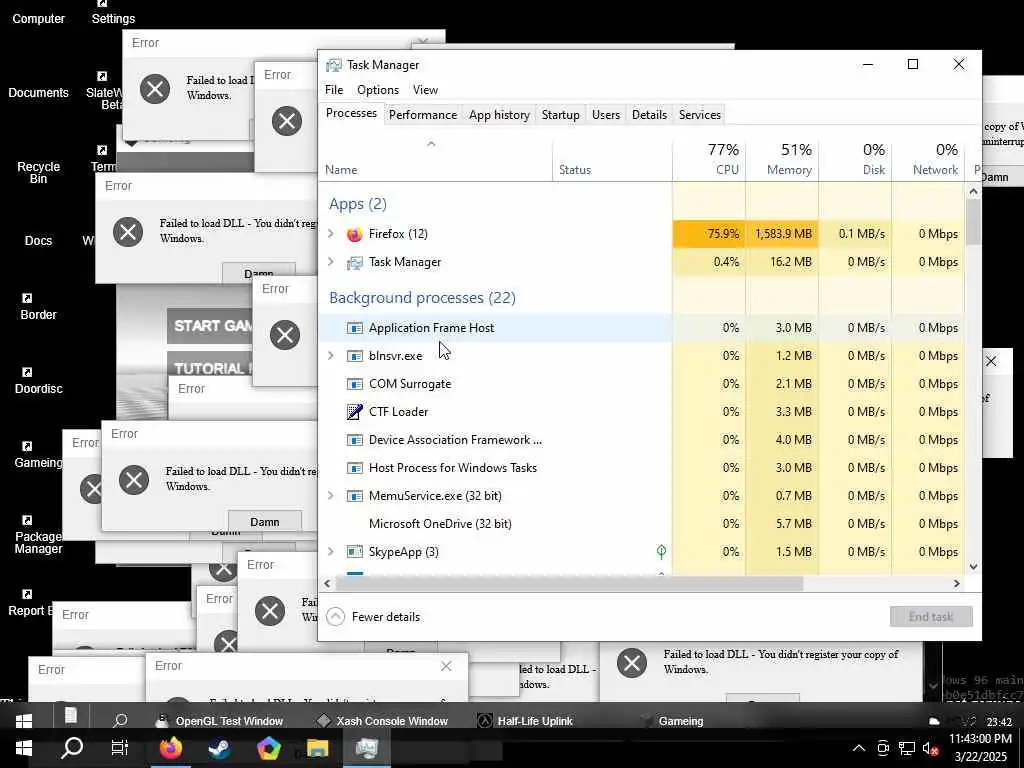Open the Windows Start menu
This screenshot has width=1024, height=768.
(24, 748)
